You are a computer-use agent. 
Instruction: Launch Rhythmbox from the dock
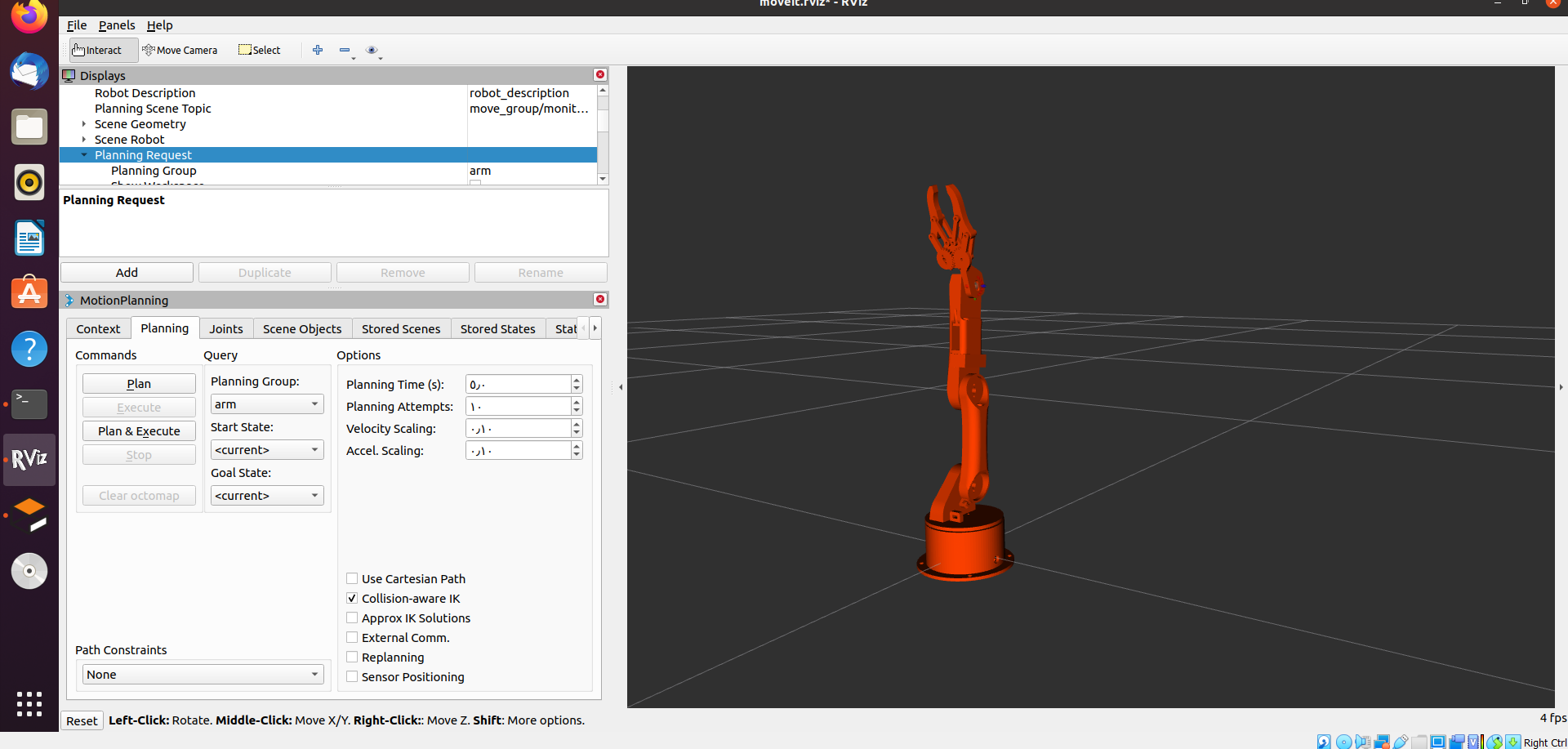(29, 182)
